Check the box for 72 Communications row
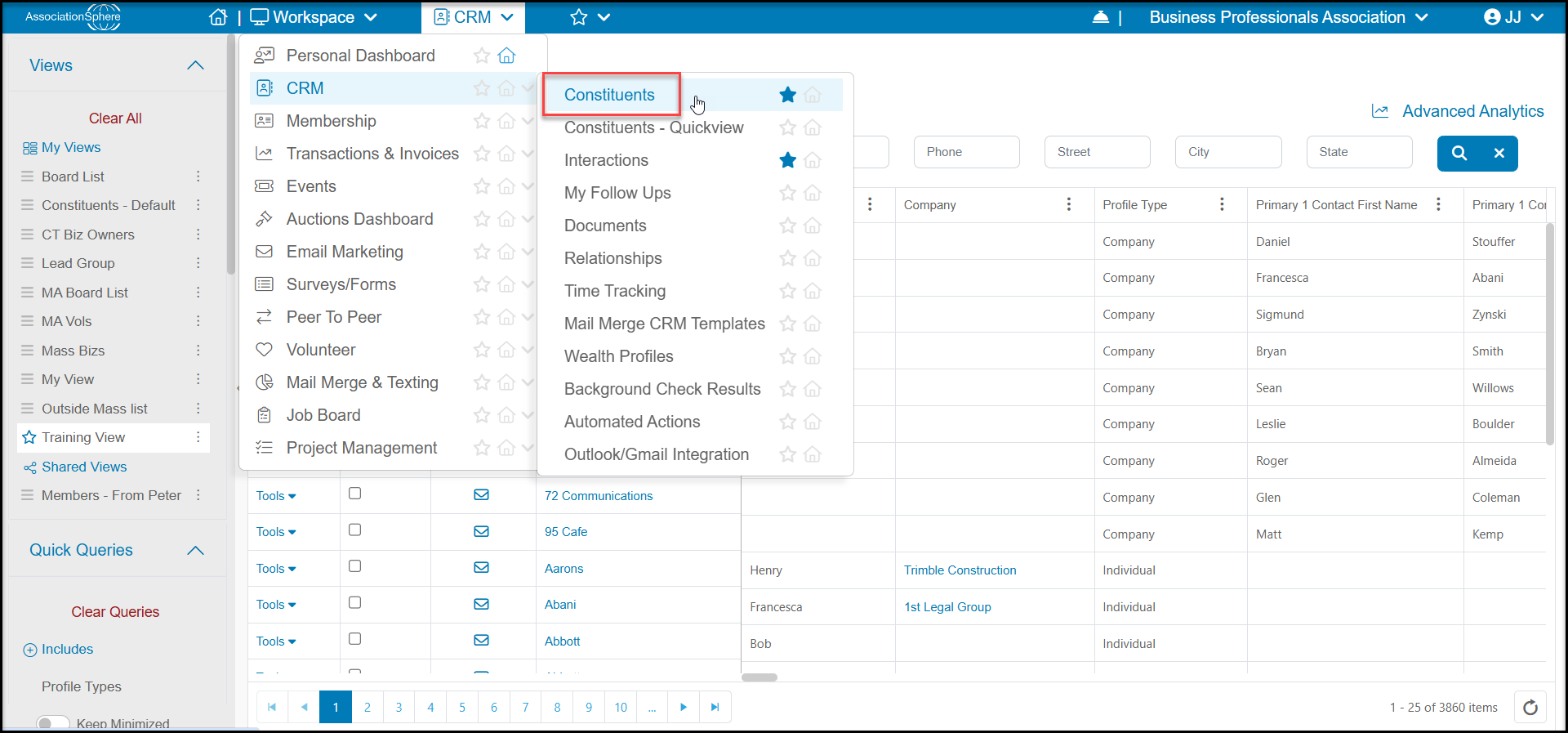 pos(354,494)
